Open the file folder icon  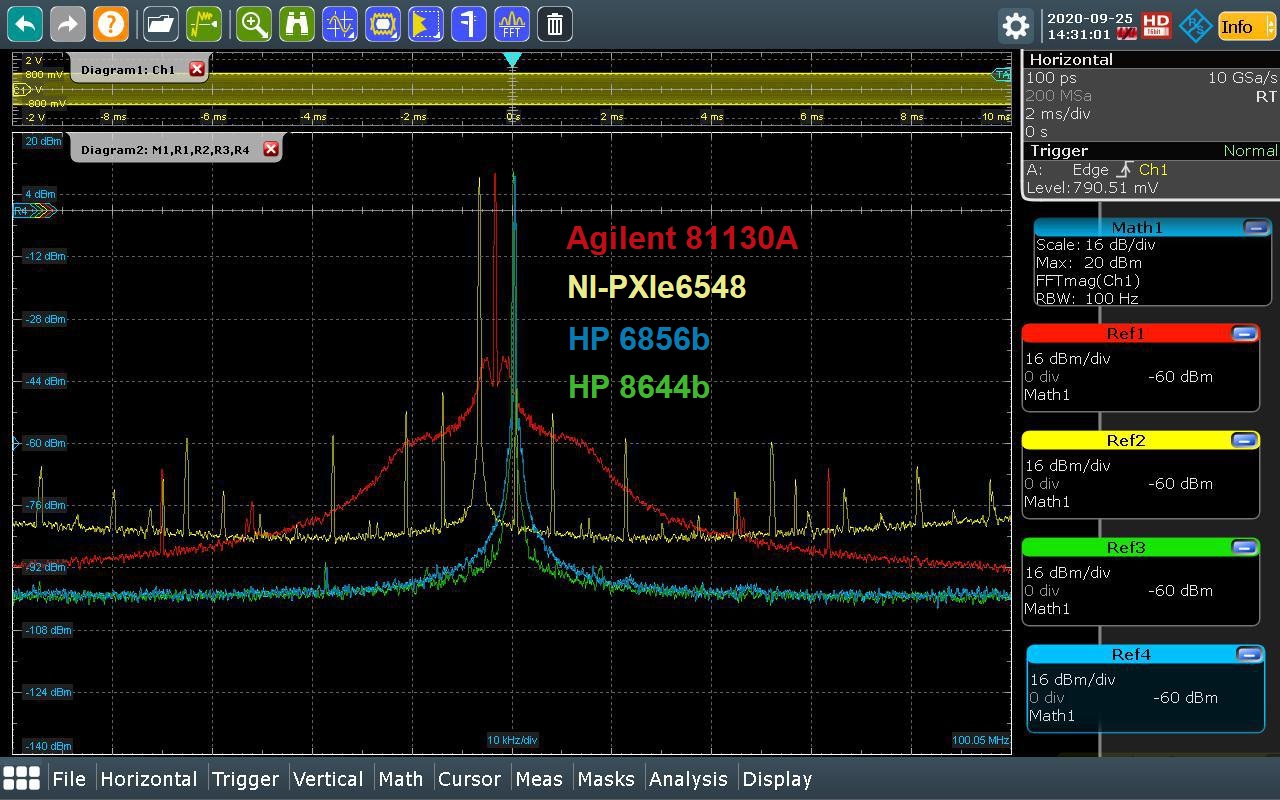[160, 24]
